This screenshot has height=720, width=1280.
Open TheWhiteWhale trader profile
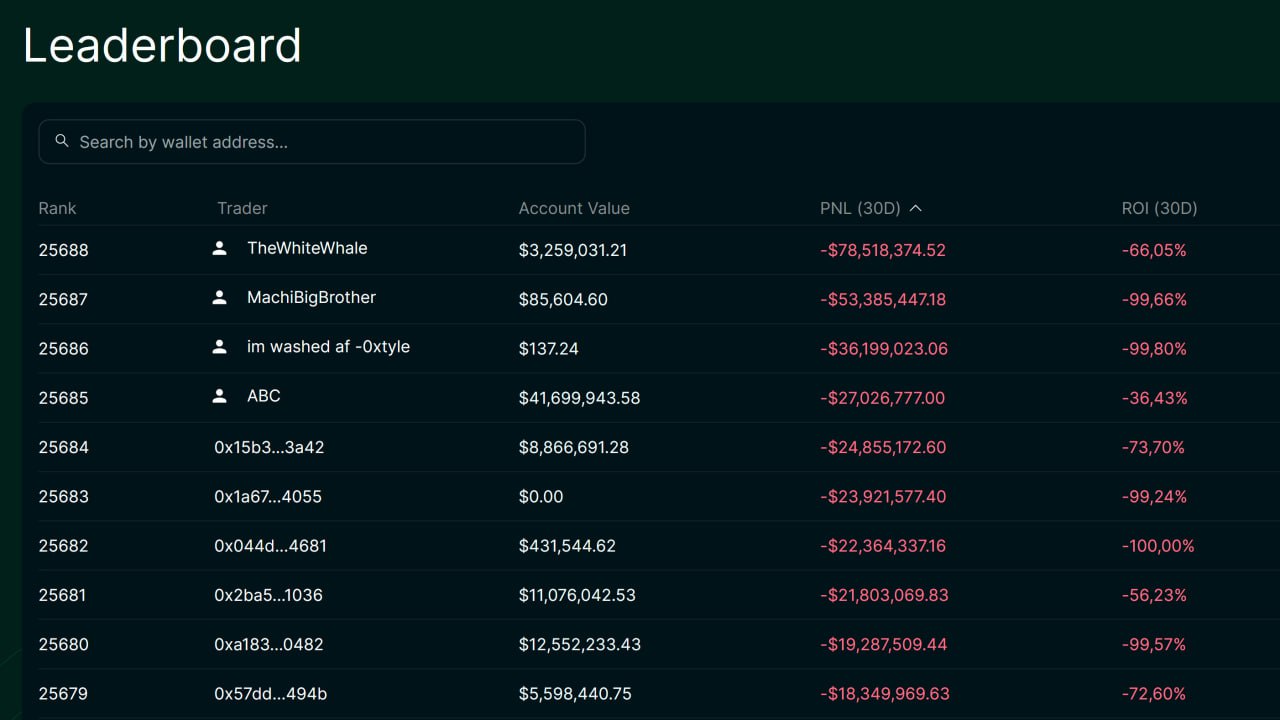point(307,248)
